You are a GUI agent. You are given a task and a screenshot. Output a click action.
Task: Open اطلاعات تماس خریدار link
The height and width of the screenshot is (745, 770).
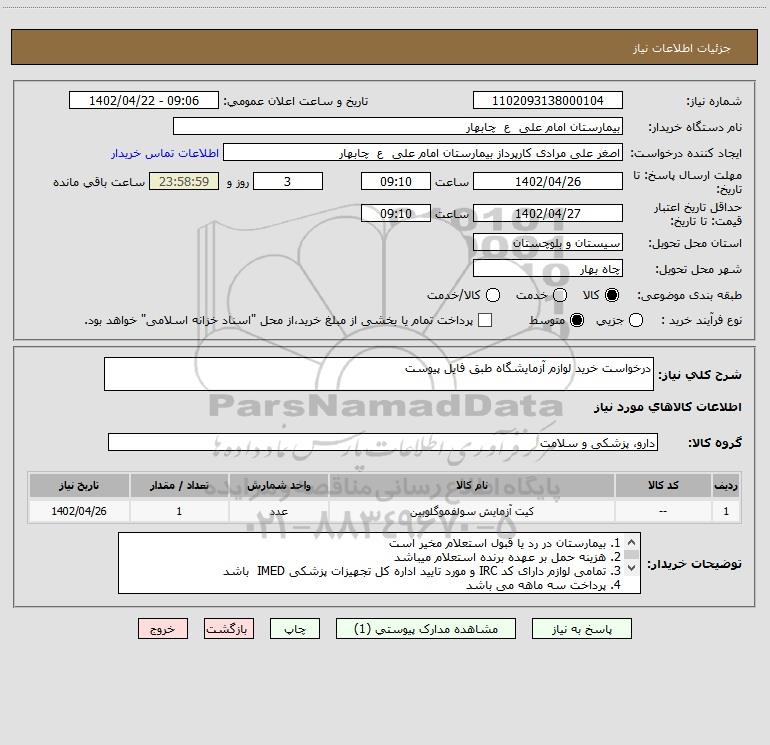[x=165, y=153]
